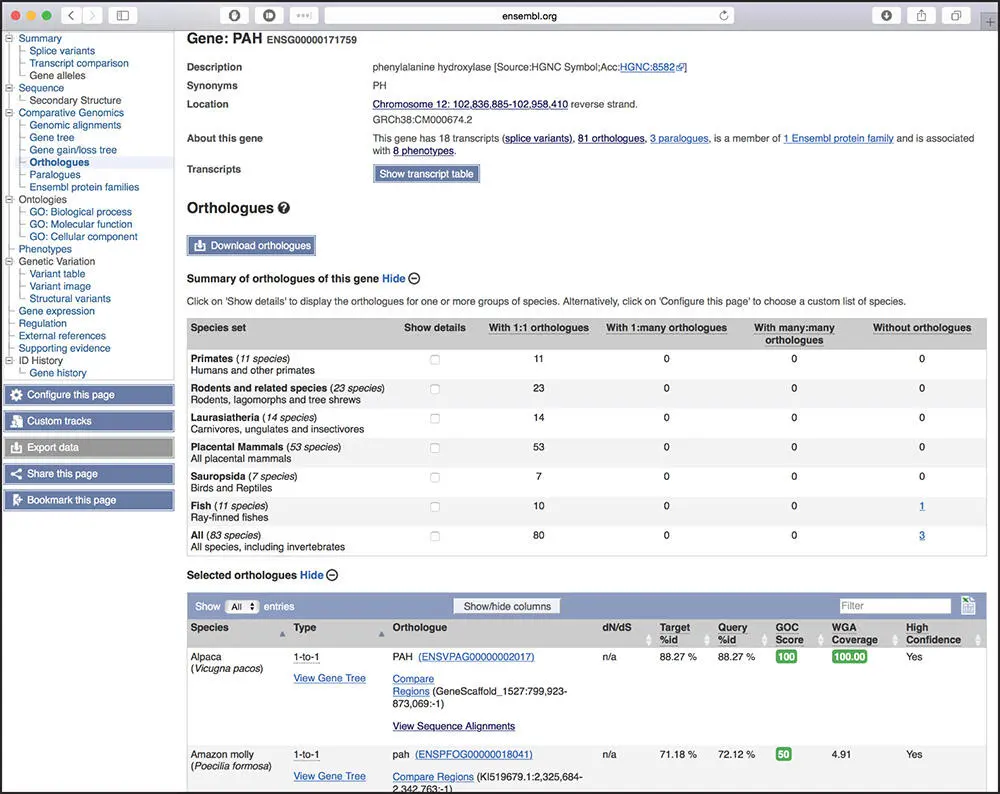Toggle the Safari sidebar icon
Screen dimensions: 1000x794
click(122, 16)
